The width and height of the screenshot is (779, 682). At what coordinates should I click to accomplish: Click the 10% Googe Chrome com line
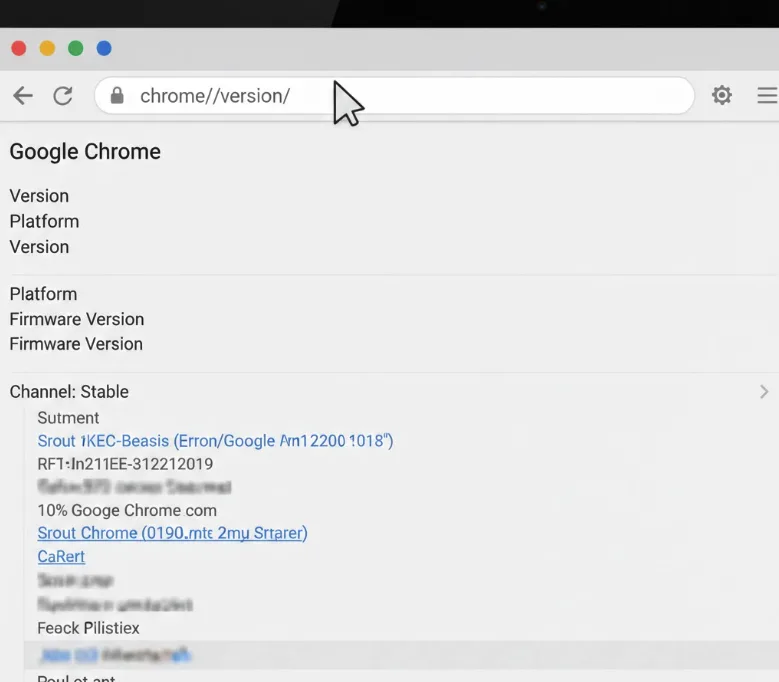coord(127,510)
